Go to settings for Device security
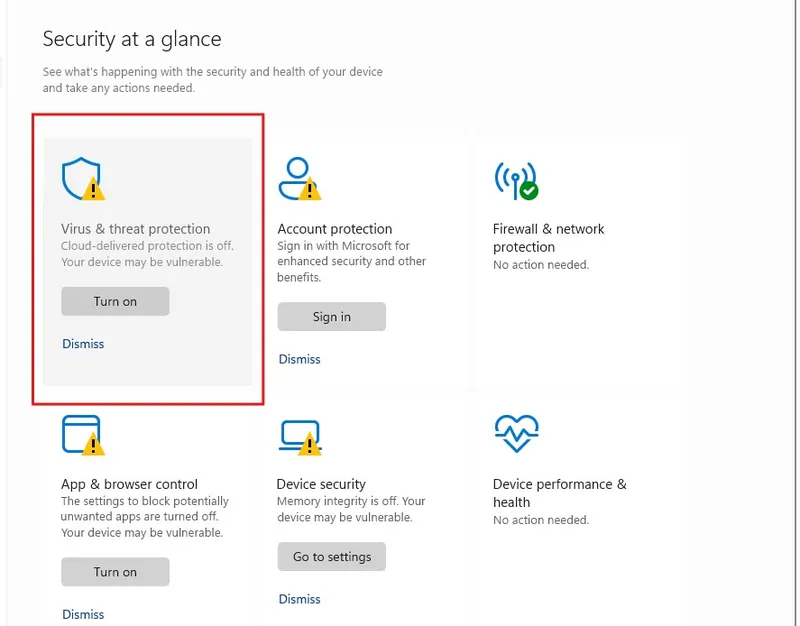800x626 pixels. coord(332,556)
